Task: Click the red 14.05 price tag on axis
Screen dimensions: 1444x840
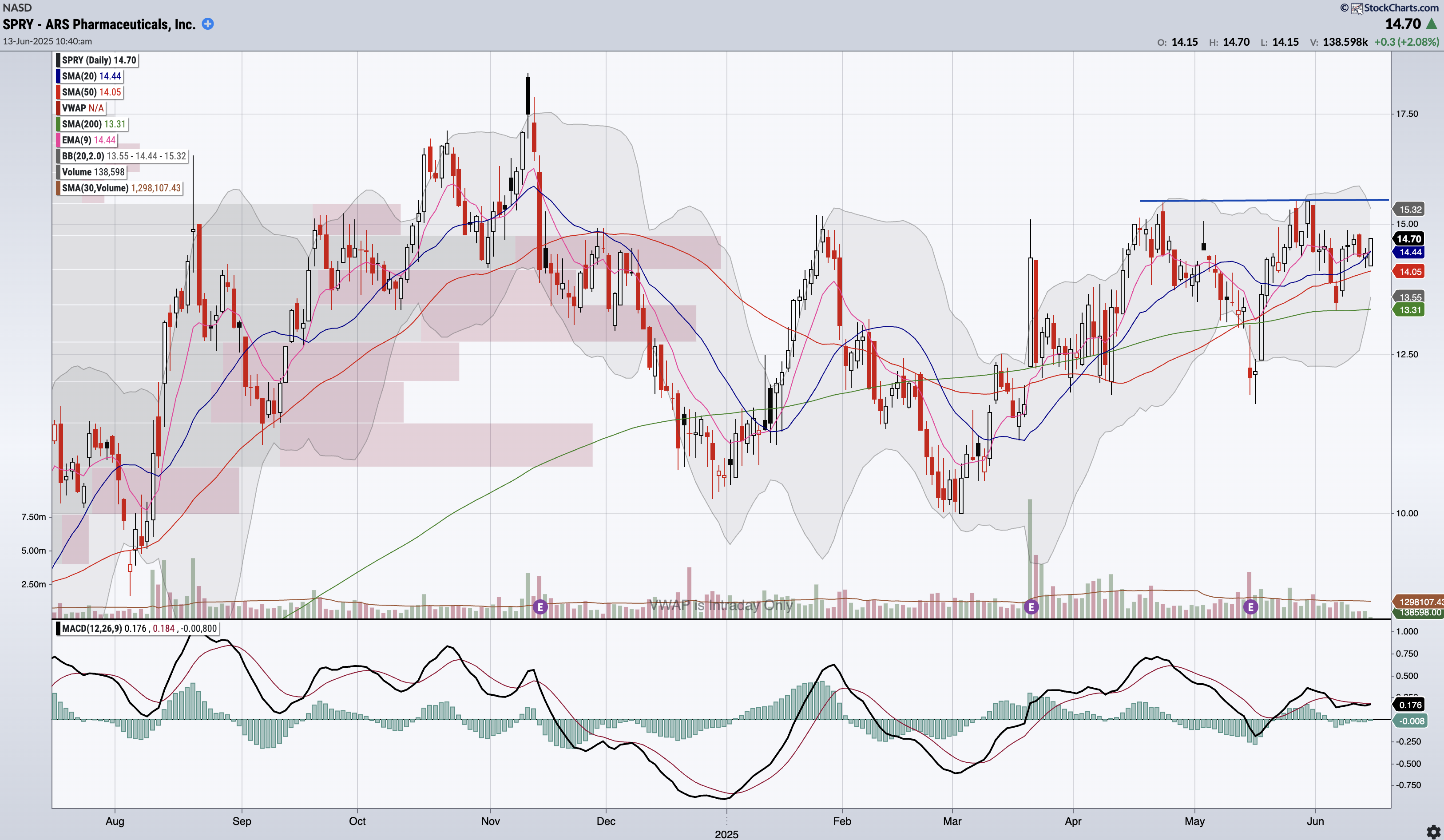Action: pos(1409,272)
